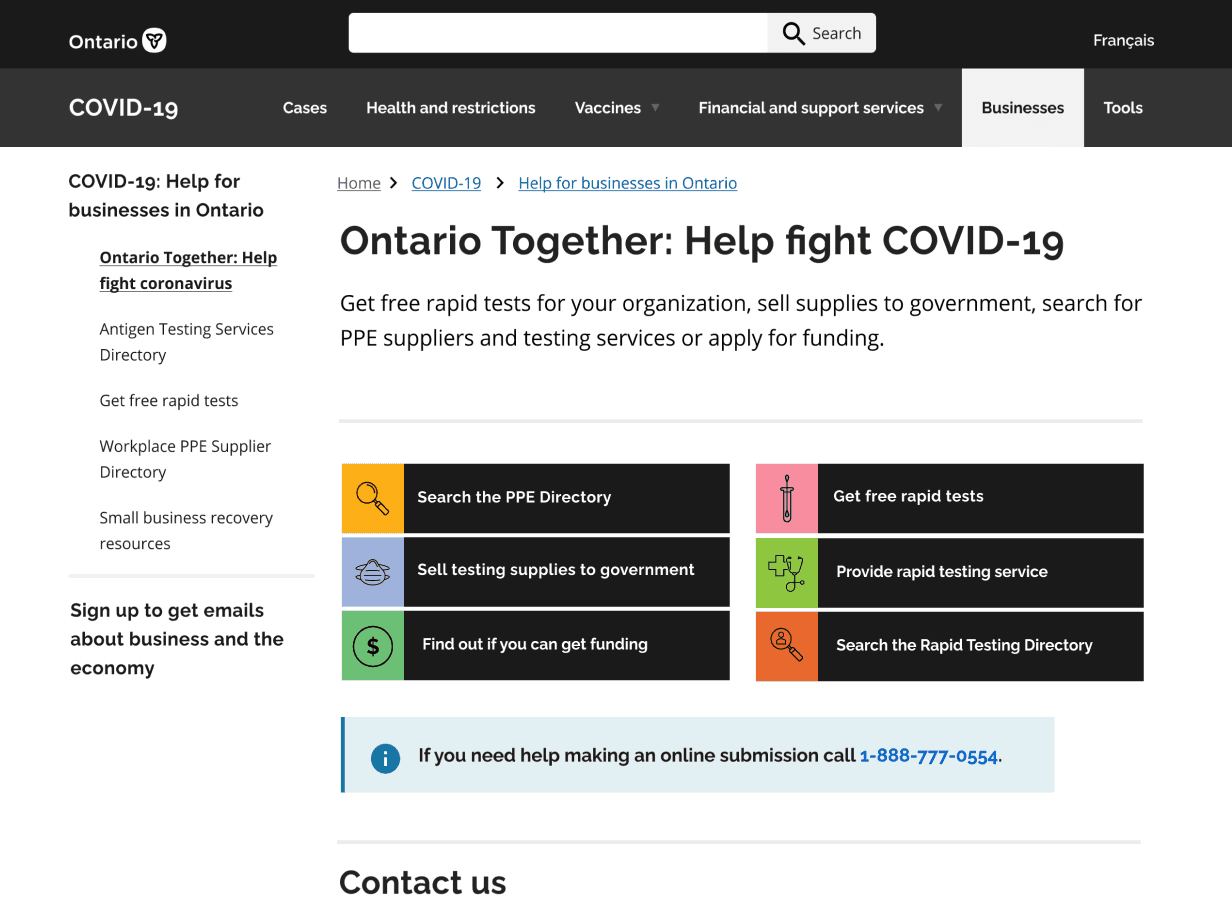Image resolution: width=1232 pixels, height=912 pixels.
Task: Open COVID-19: Help for businesses sidebar heading
Action: pyautogui.click(x=166, y=196)
